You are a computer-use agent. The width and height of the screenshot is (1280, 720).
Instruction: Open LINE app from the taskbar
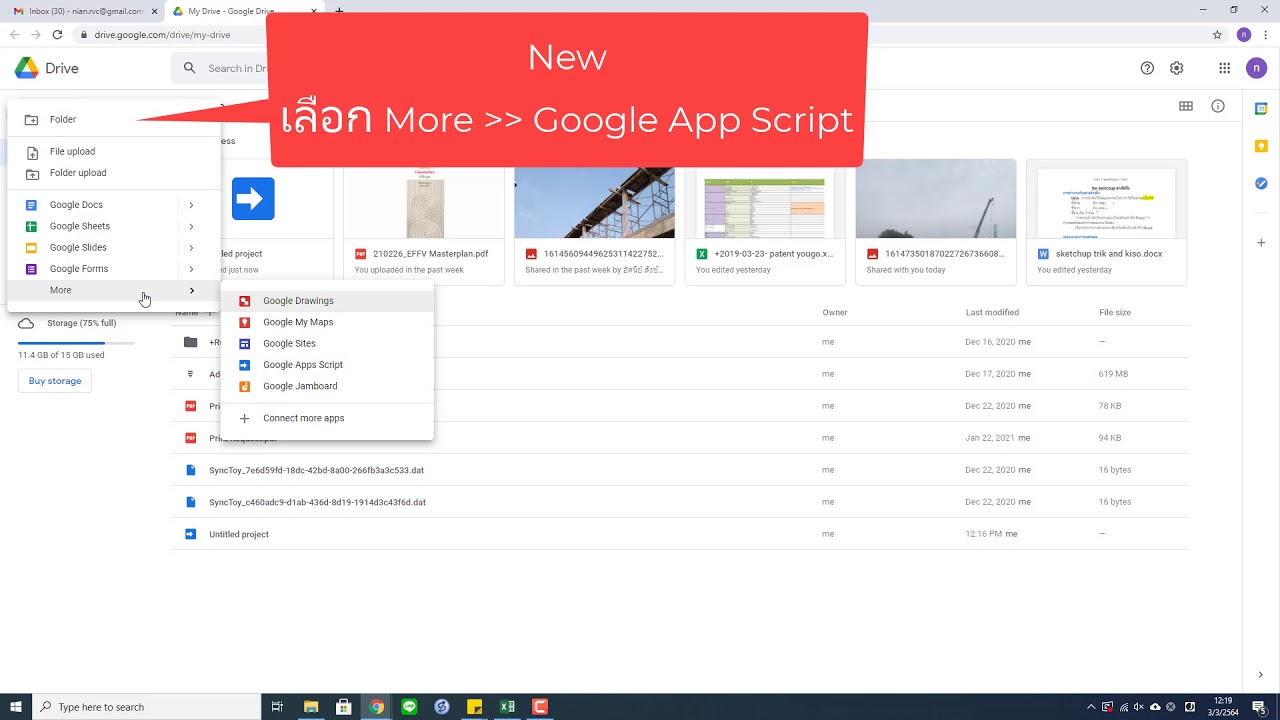[409, 707]
